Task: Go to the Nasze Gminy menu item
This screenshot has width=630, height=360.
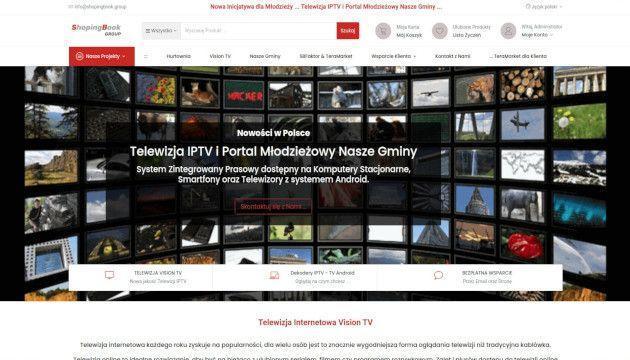Action: tap(265, 56)
